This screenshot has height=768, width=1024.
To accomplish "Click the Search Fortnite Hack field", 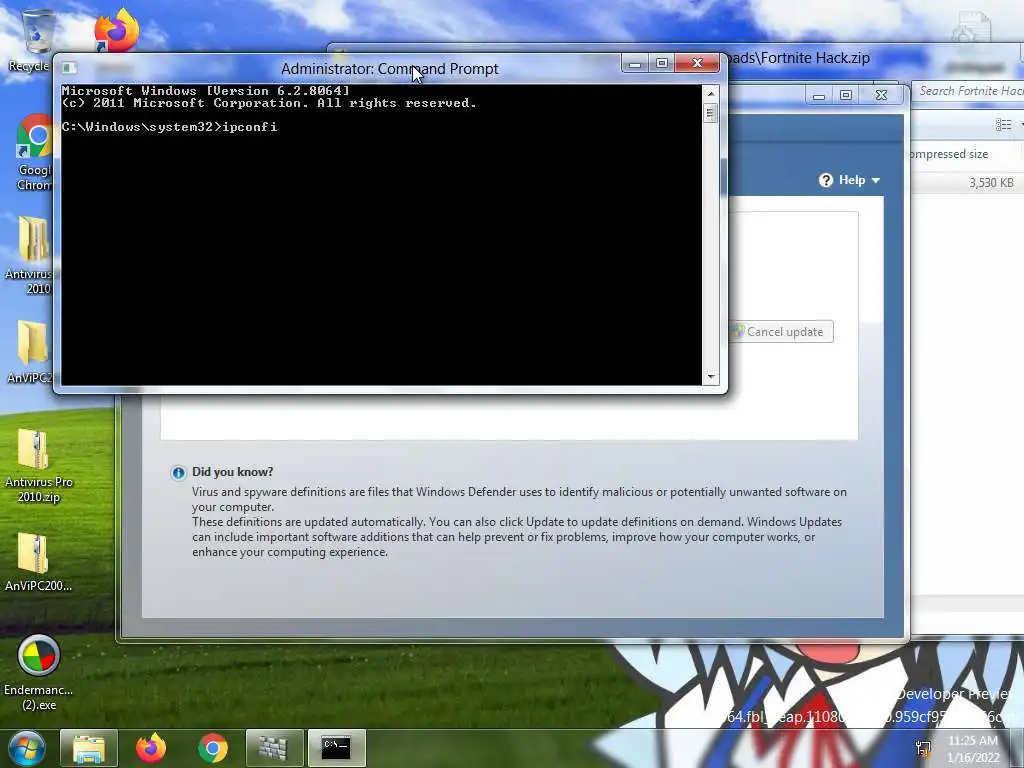I will (x=968, y=91).
